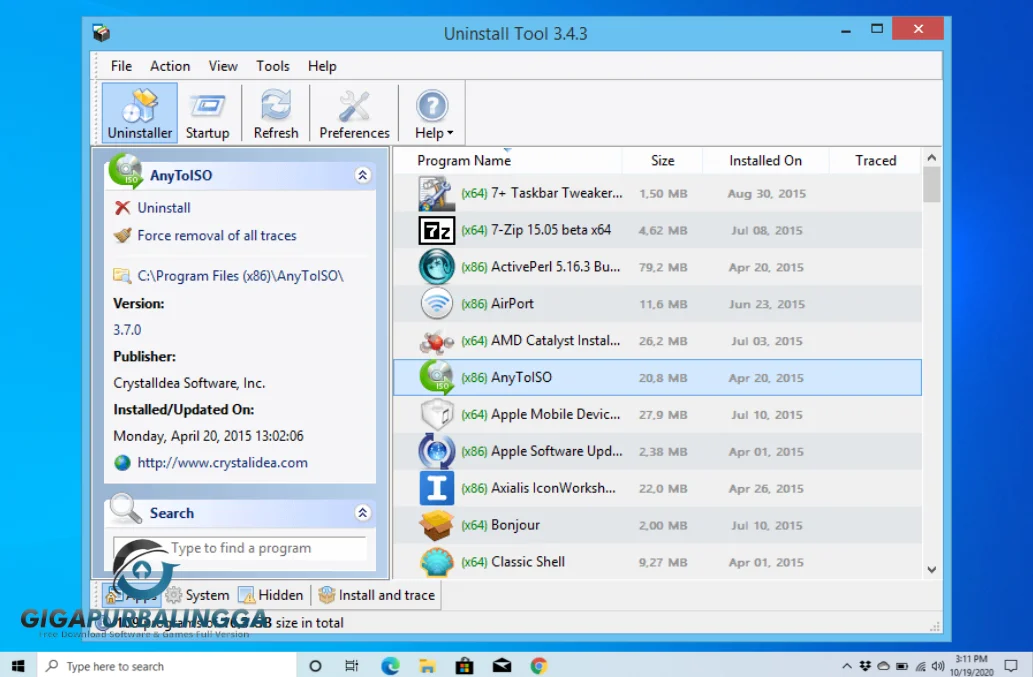
Task: Select the 'AirPort' program name
Action: (512, 304)
